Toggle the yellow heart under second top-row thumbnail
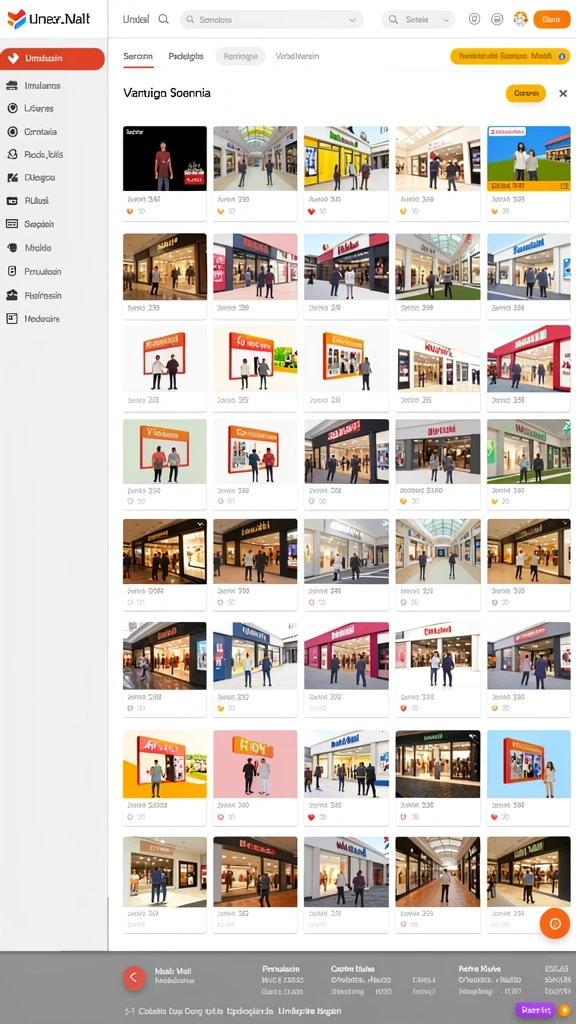Screen dimensions: 576x1024 (x=221, y=212)
